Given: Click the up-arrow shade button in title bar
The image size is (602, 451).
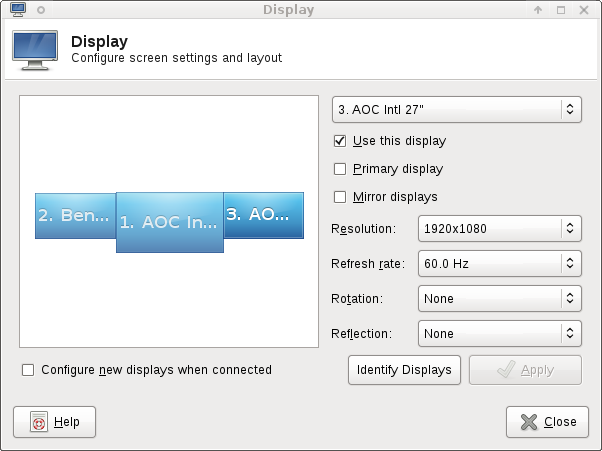Looking at the screenshot, I should pos(538,11).
